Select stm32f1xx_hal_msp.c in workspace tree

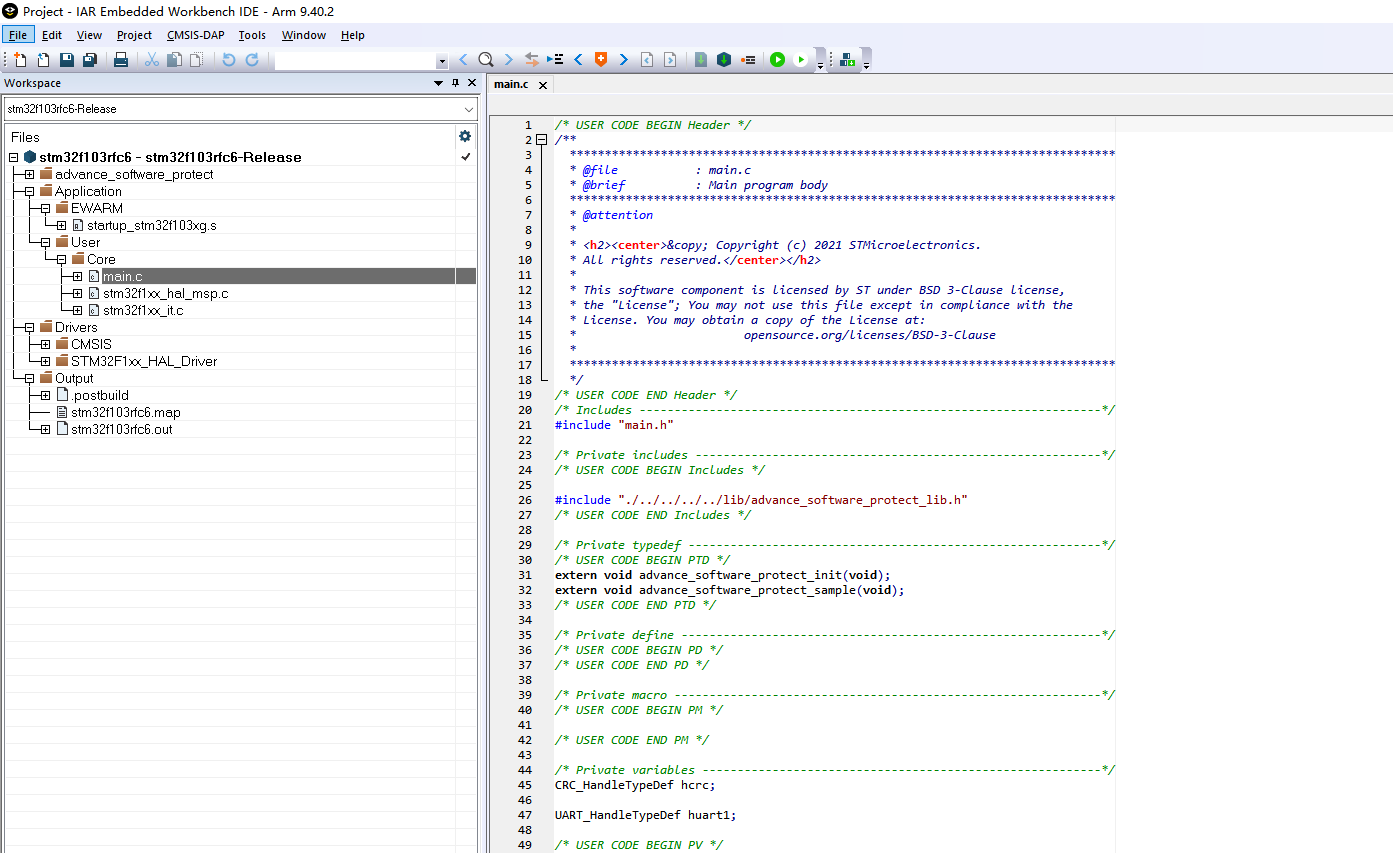coord(165,293)
